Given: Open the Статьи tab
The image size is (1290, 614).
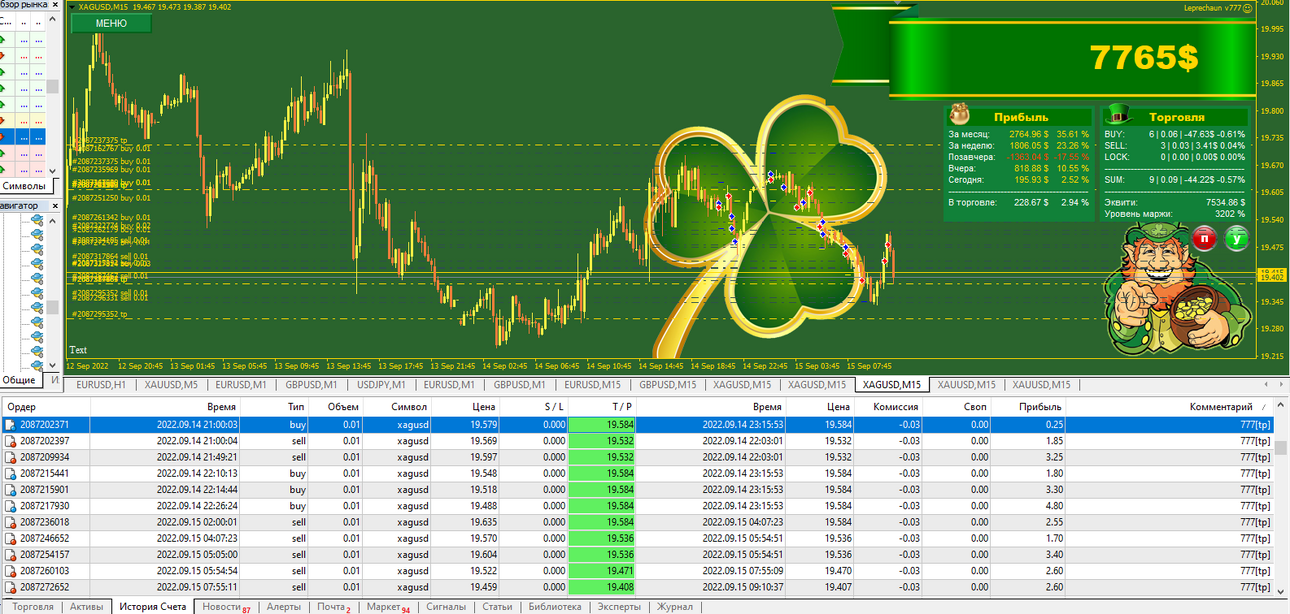Looking at the screenshot, I should coord(497,607).
